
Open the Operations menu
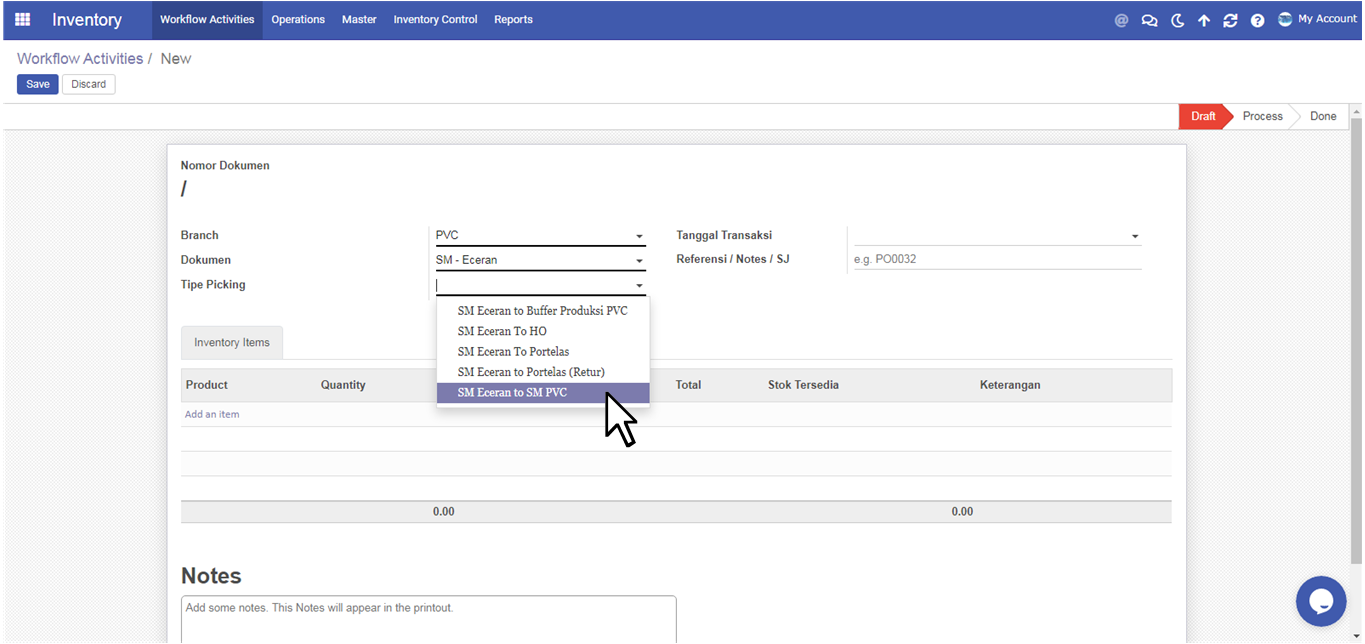[298, 20]
